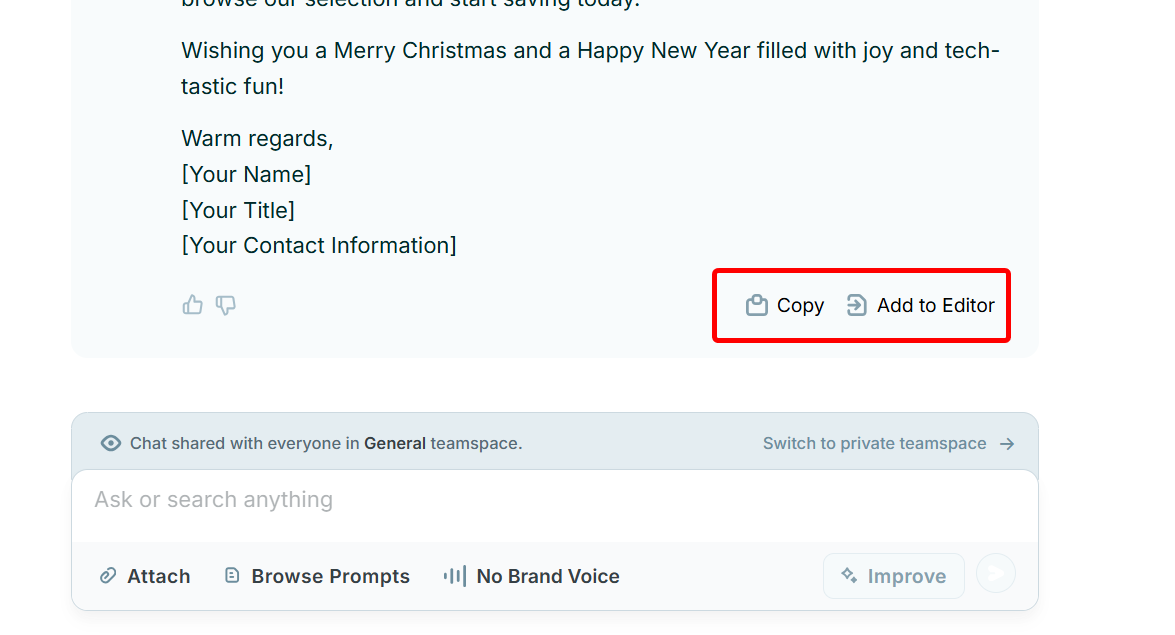Click the Attach label
This screenshot has width=1175, height=635.
pyautogui.click(x=159, y=576)
